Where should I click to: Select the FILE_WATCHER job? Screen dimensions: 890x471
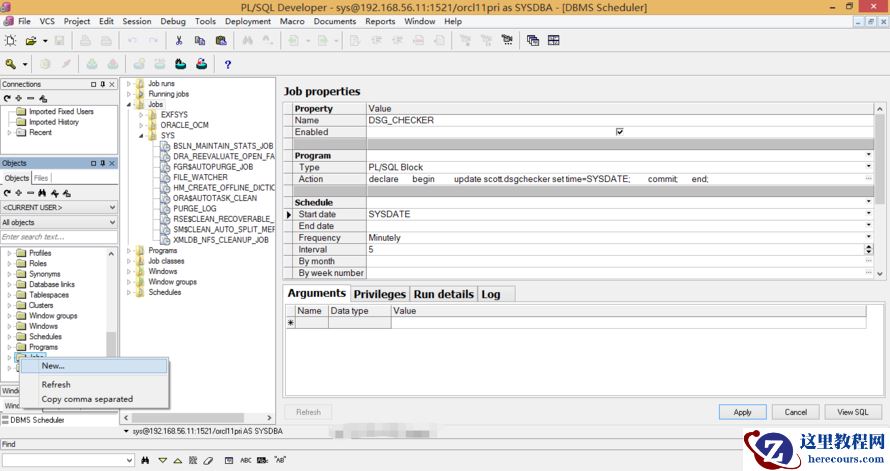pyautogui.click(x=200, y=177)
